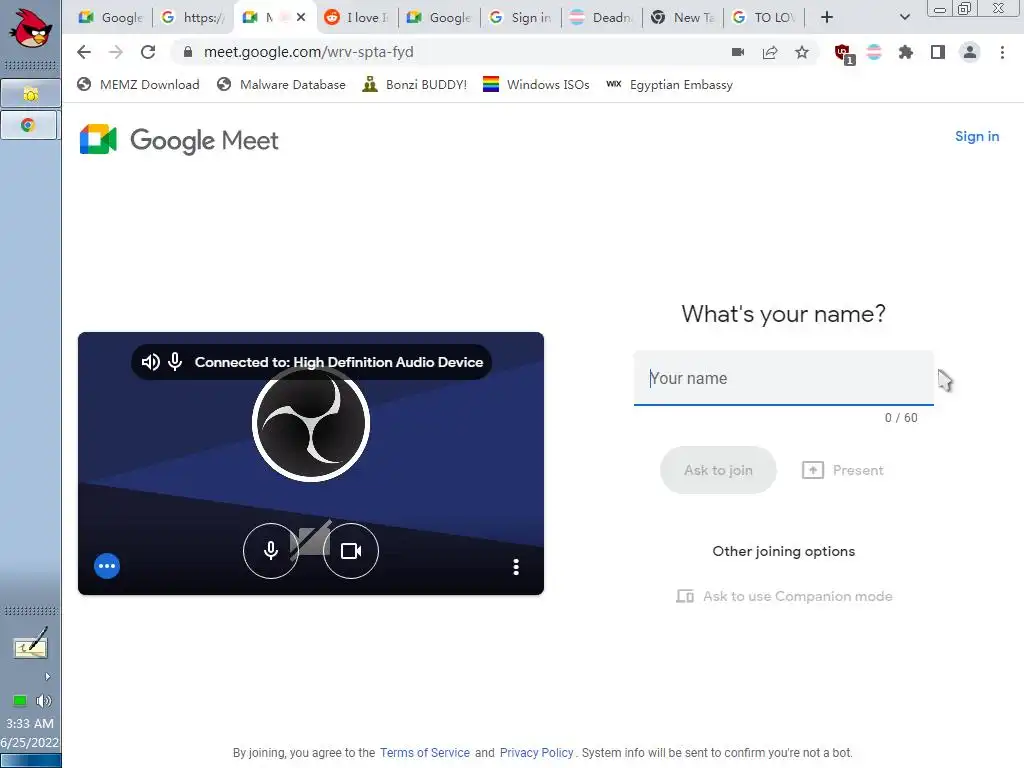The image size is (1024, 768).
Task: Expand the tab search chevron
Action: pyautogui.click(x=904, y=17)
